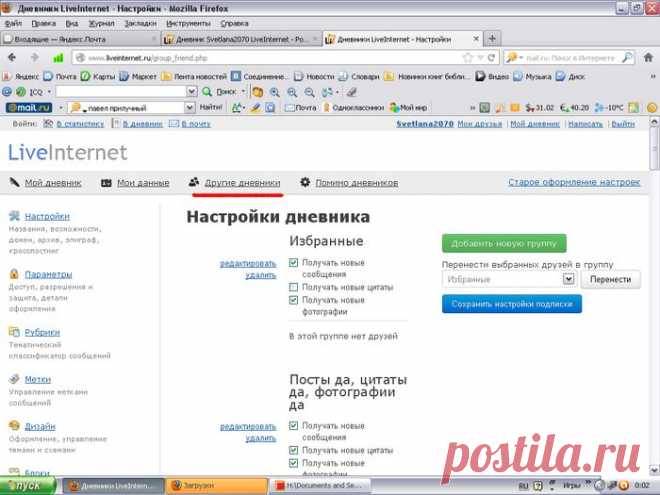Click the green bars icon beside address bar
Screen dimensions: 660x495
click(58, 58)
